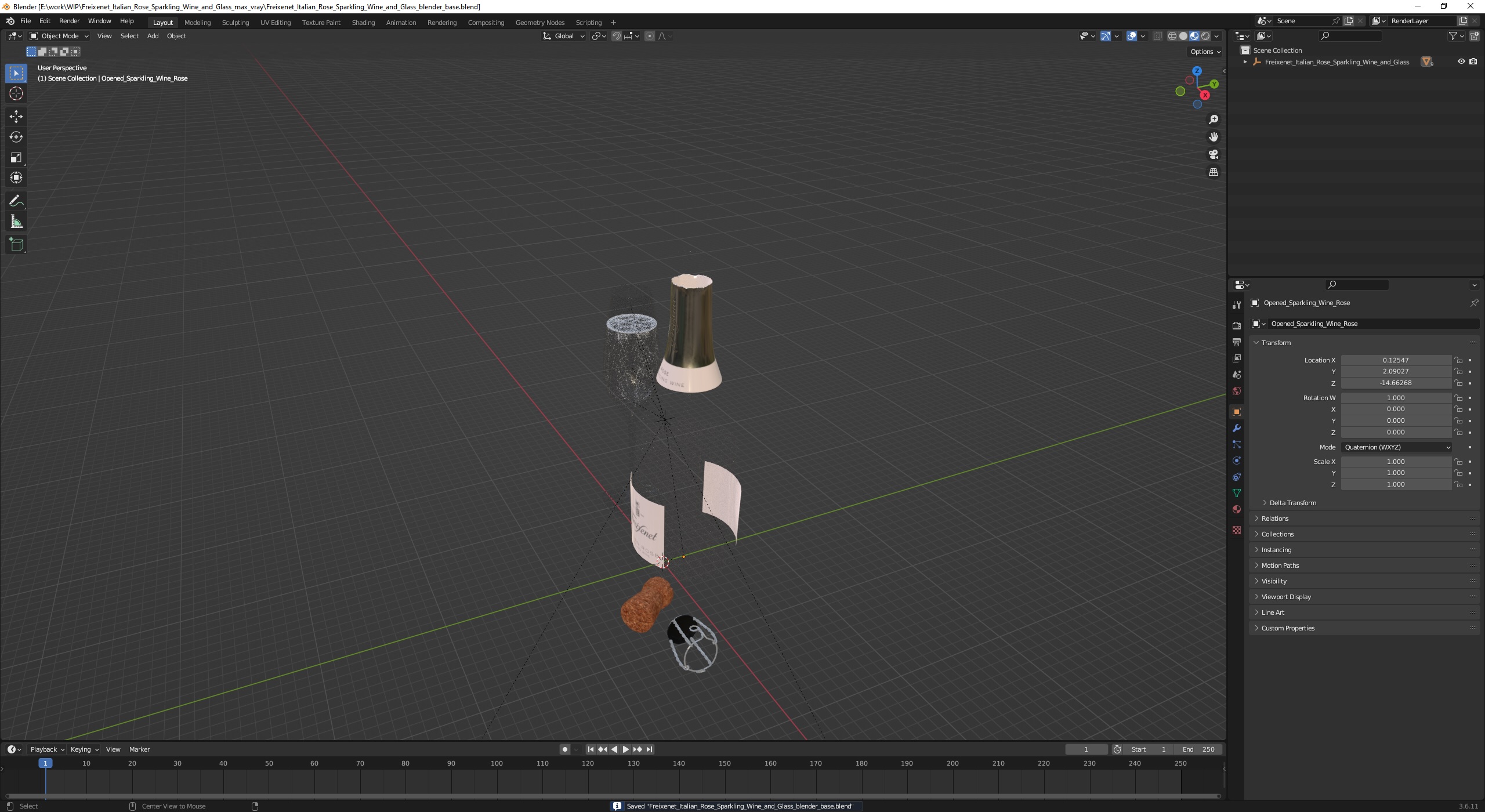Screen dimensions: 1485x812
Task: Open outliner filter dropdown
Action: (x=1456, y=36)
